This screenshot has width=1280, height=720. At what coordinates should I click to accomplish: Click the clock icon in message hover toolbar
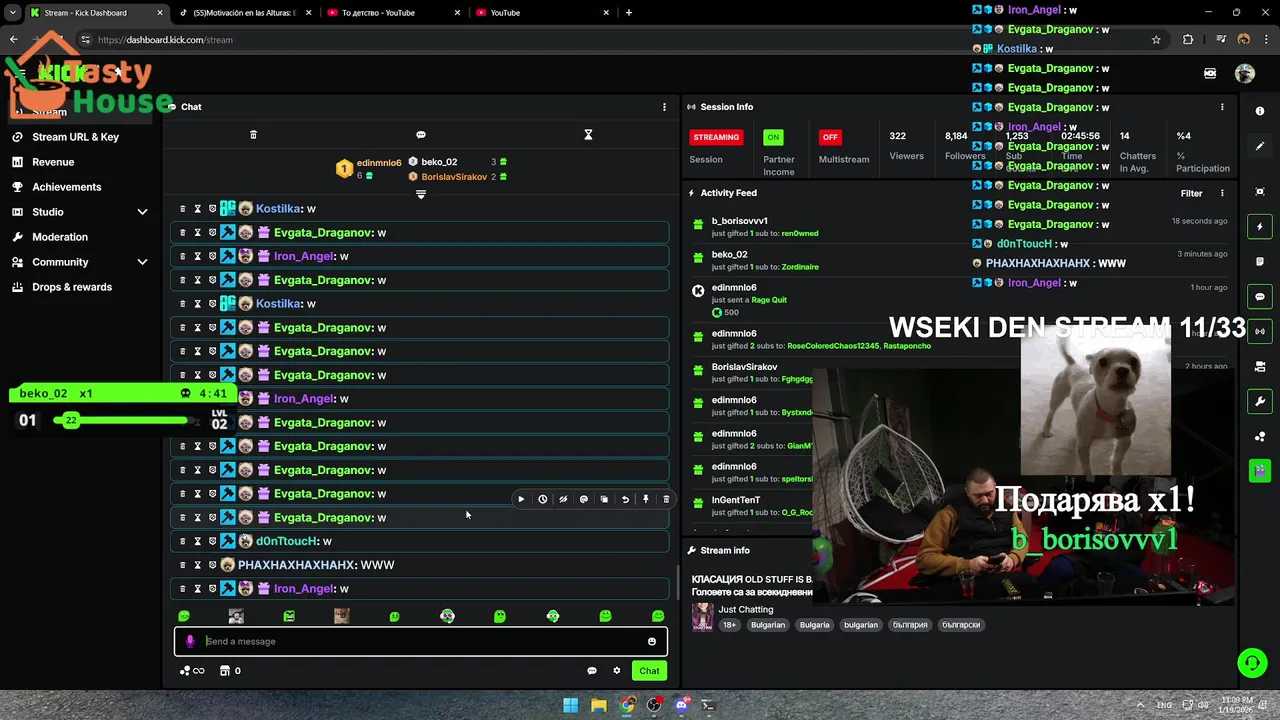point(542,499)
